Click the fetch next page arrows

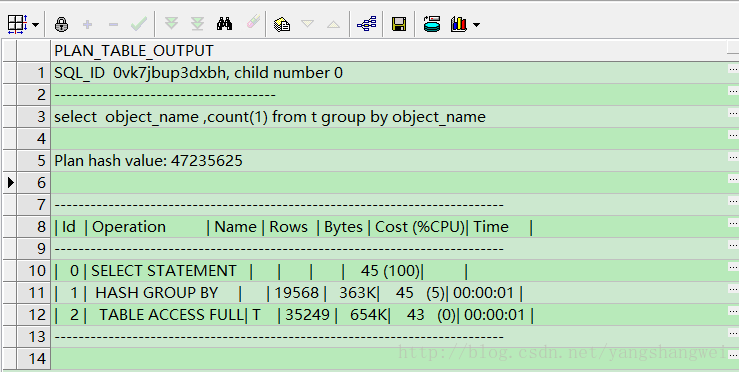point(171,24)
